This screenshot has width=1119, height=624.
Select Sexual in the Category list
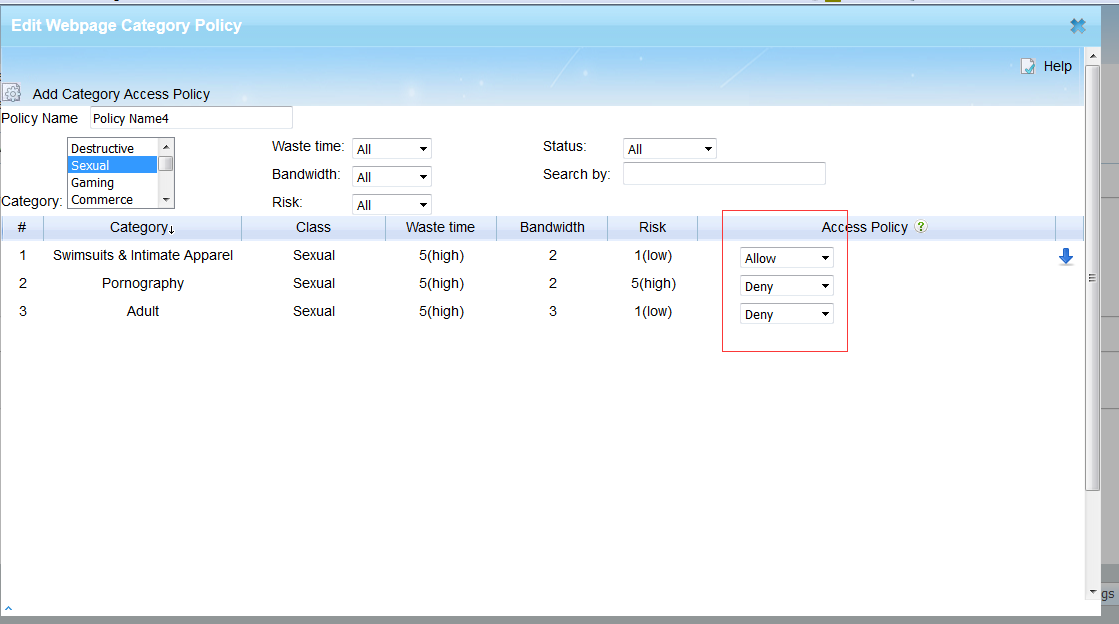click(x=112, y=165)
